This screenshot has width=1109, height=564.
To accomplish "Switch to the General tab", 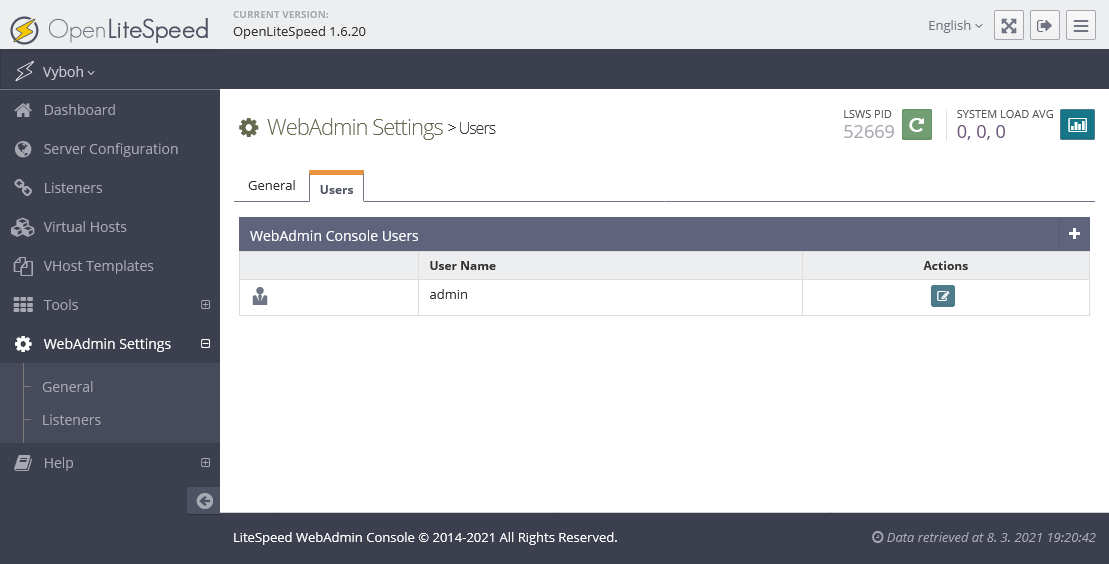I will tap(272, 185).
